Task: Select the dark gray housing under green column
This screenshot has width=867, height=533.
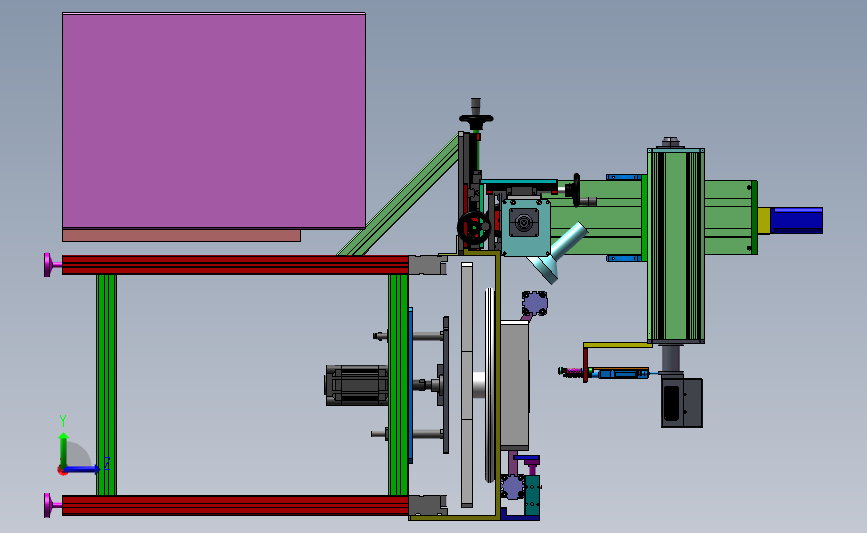Action: tap(682, 403)
